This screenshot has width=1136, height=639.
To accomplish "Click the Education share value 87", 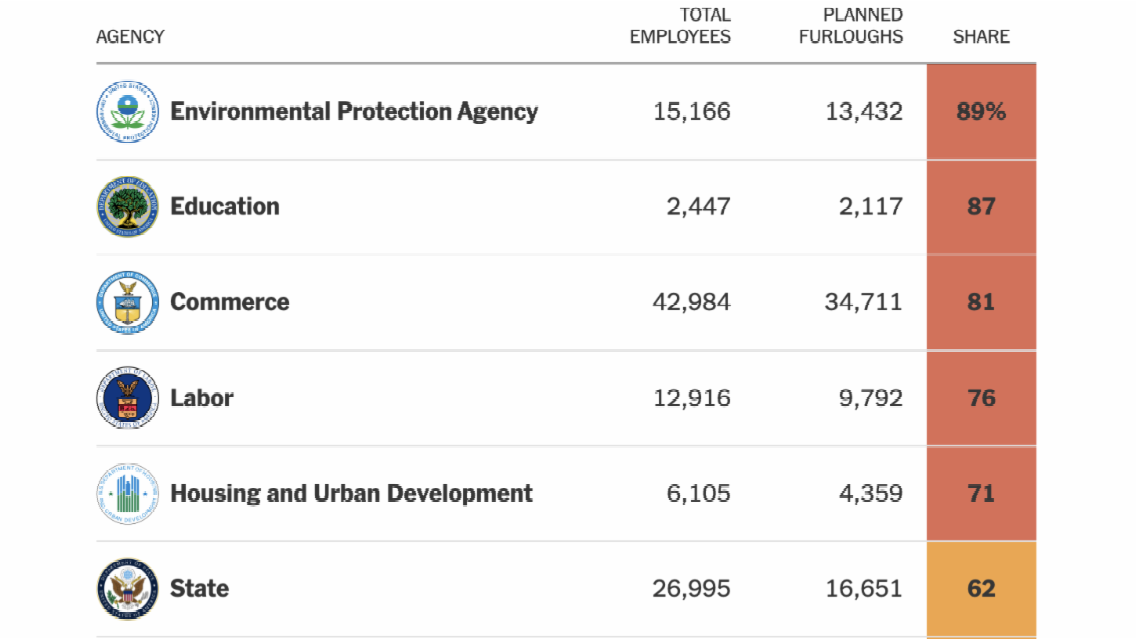I will click(981, 207).
